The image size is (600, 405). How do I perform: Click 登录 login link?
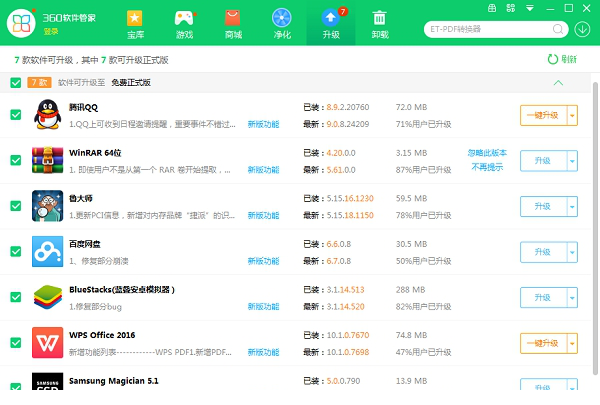pyautogui.click(x=51, y=31)
